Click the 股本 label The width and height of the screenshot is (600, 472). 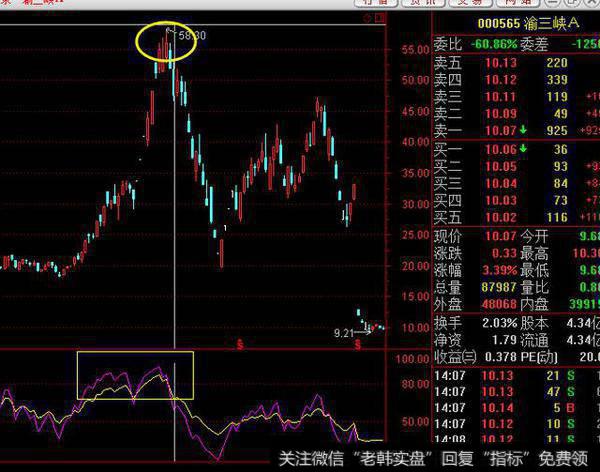click(x=534, y=323)
